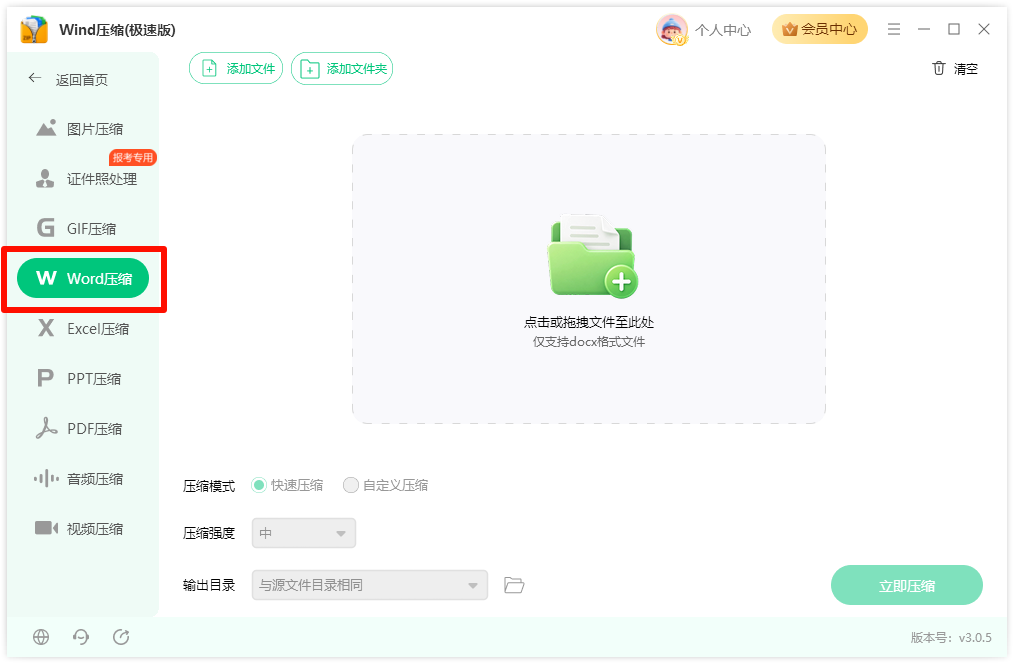This screenshot has width=1014, height=664.
Task: Open 个人中心 link in title bar
Action: tap(723, 30)
